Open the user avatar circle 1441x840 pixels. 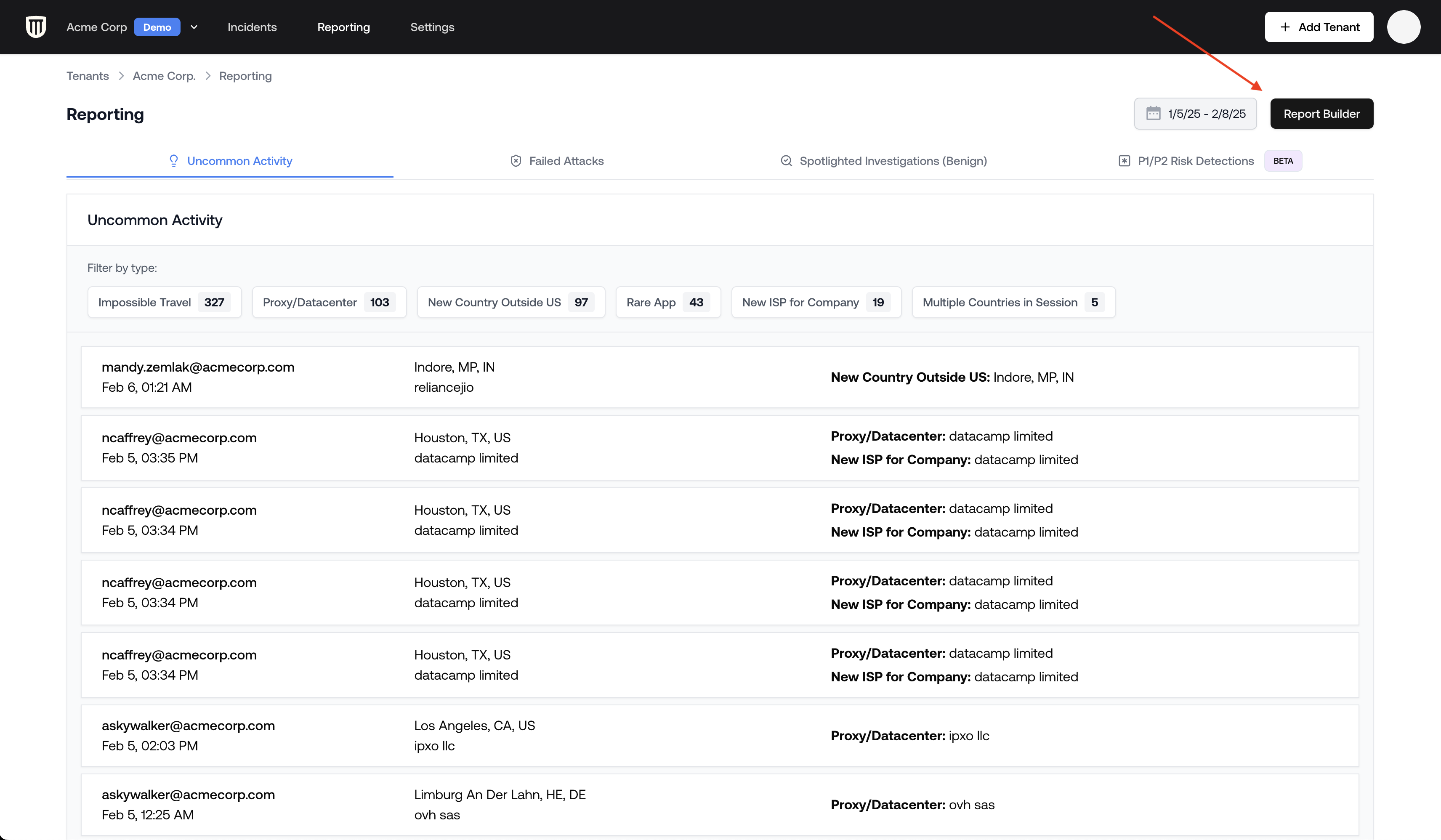(x=1403, y=27)
